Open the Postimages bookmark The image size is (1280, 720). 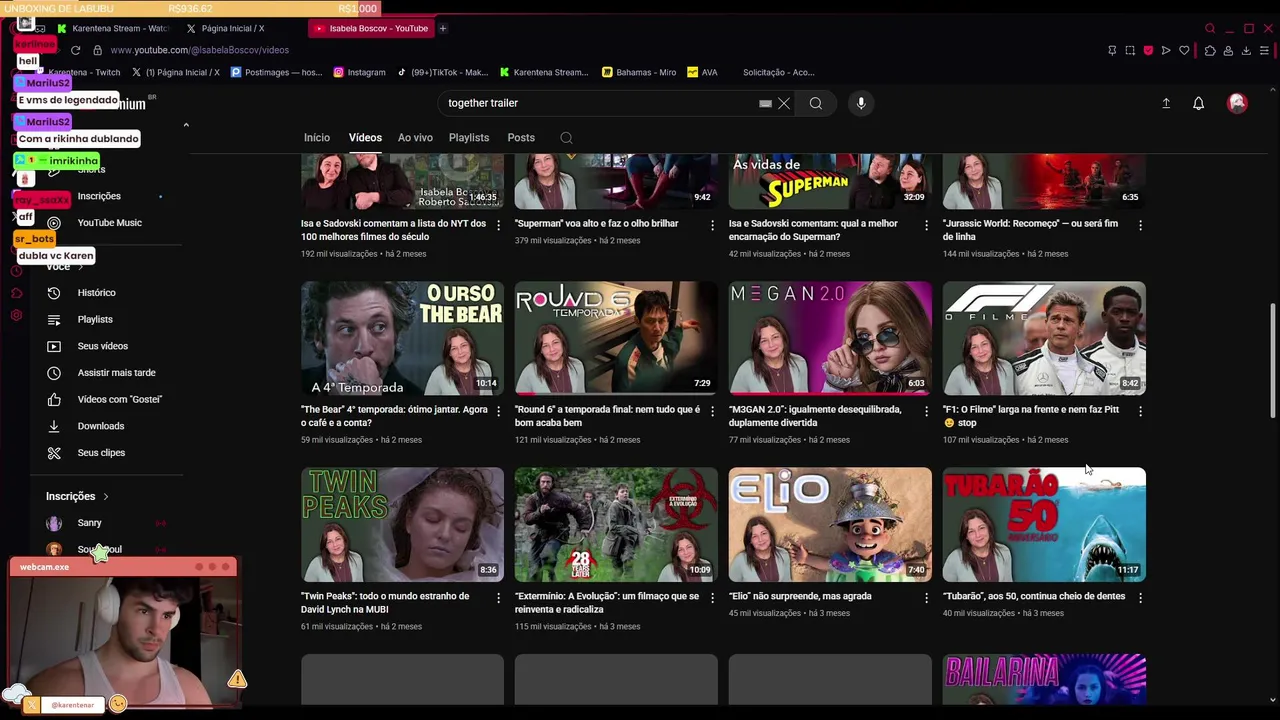pyautogui.click(x=276, y=72)
